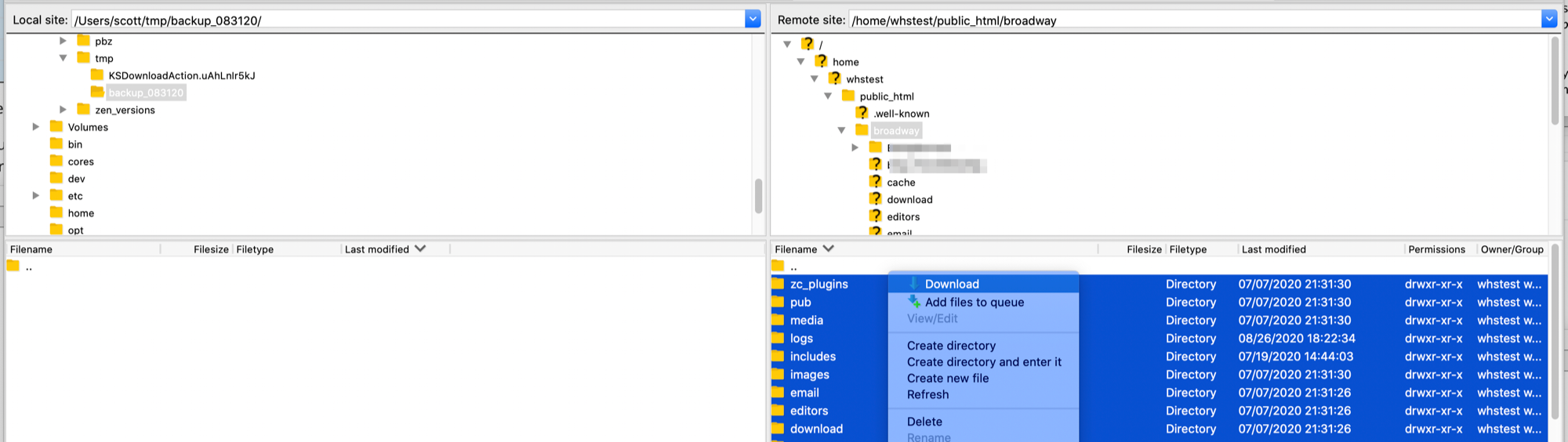
Task: Select the remote home question-mark folder icon
Action: 821,61
